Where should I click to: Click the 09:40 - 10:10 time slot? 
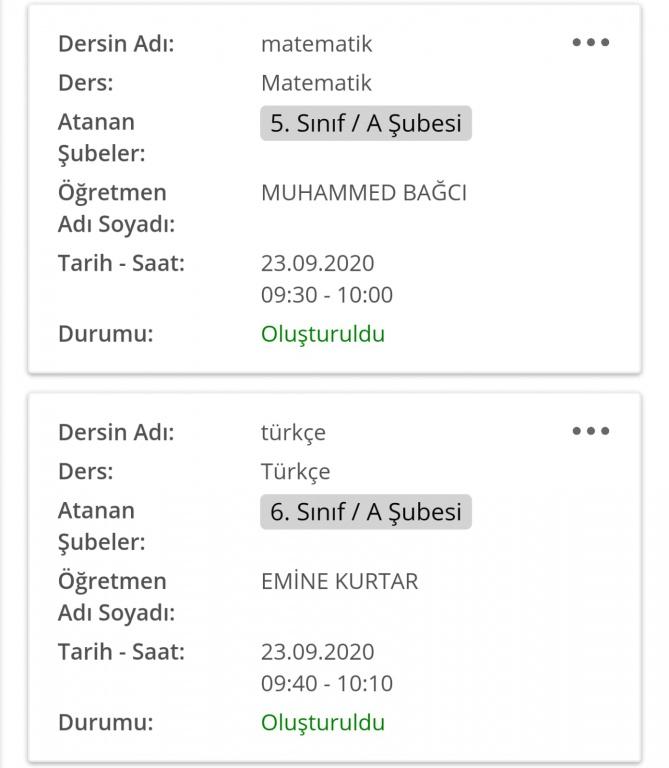[x=326, y=684]
